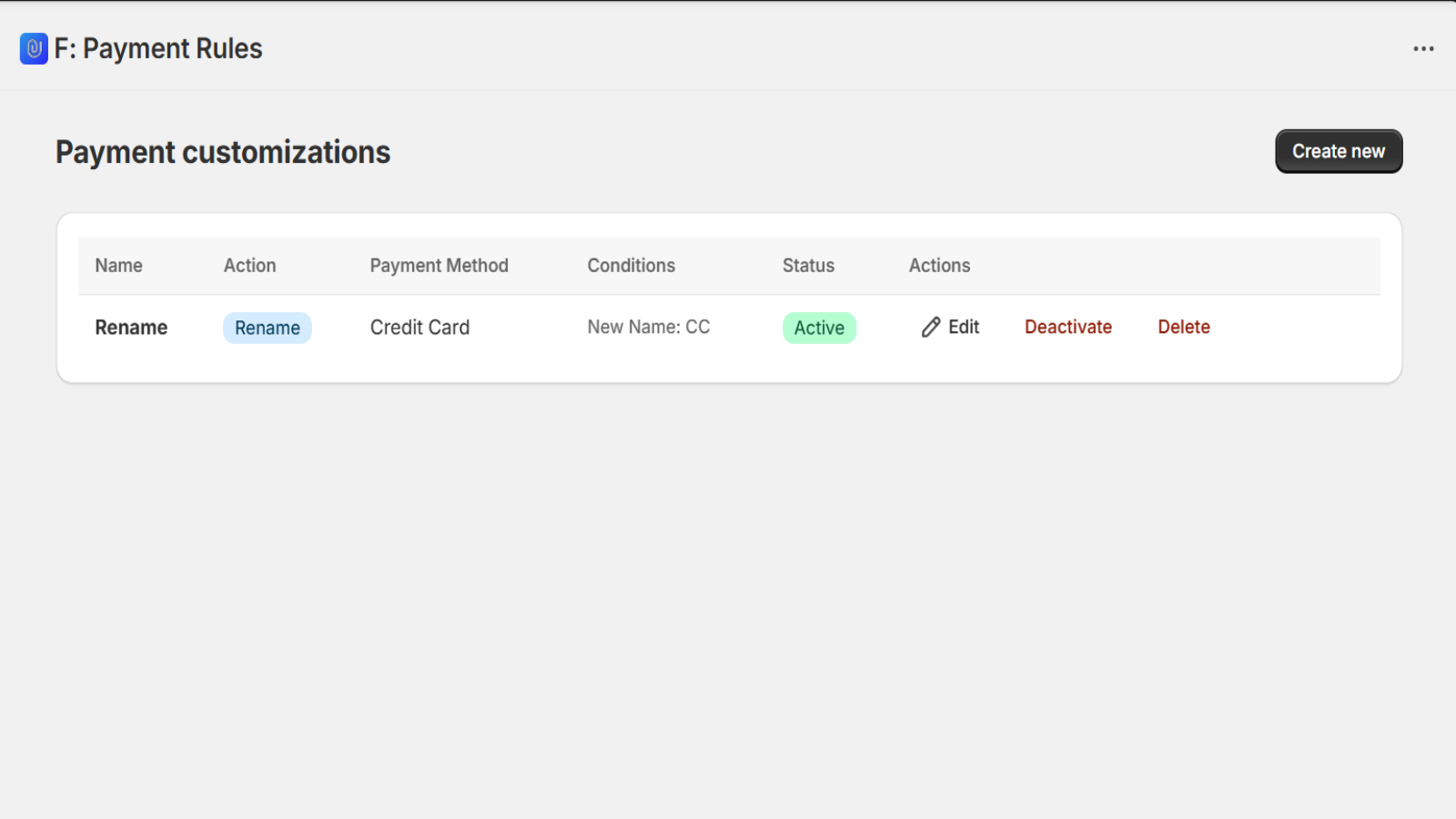Screen dimensions: 1456x819
Task: Click the blue Rename action badge
Action: (x=268, y=328)
